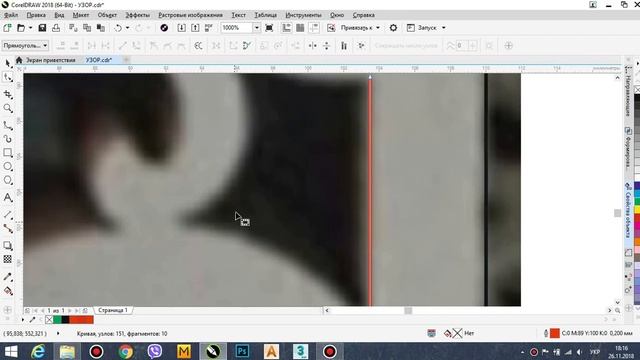Open the Файл menu
640x360 pixels.
11,15
